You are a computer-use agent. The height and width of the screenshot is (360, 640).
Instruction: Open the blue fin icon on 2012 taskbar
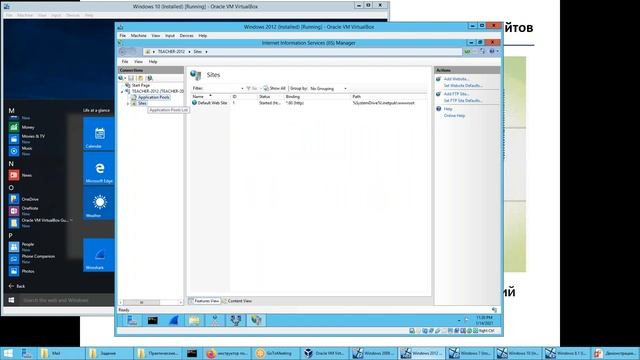pyautogui.click(x=173, y=320)
